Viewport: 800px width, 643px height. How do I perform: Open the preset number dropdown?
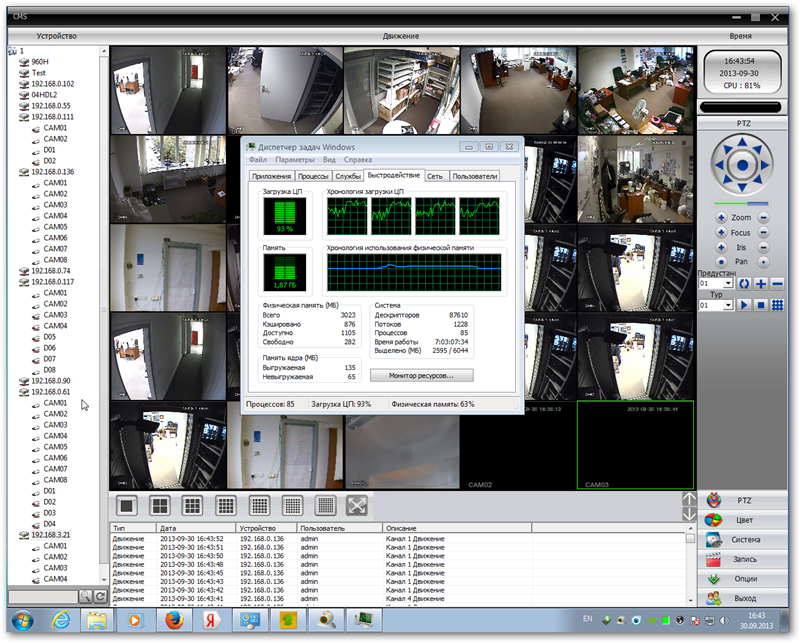pyautogui.click(x=727, y=284)
